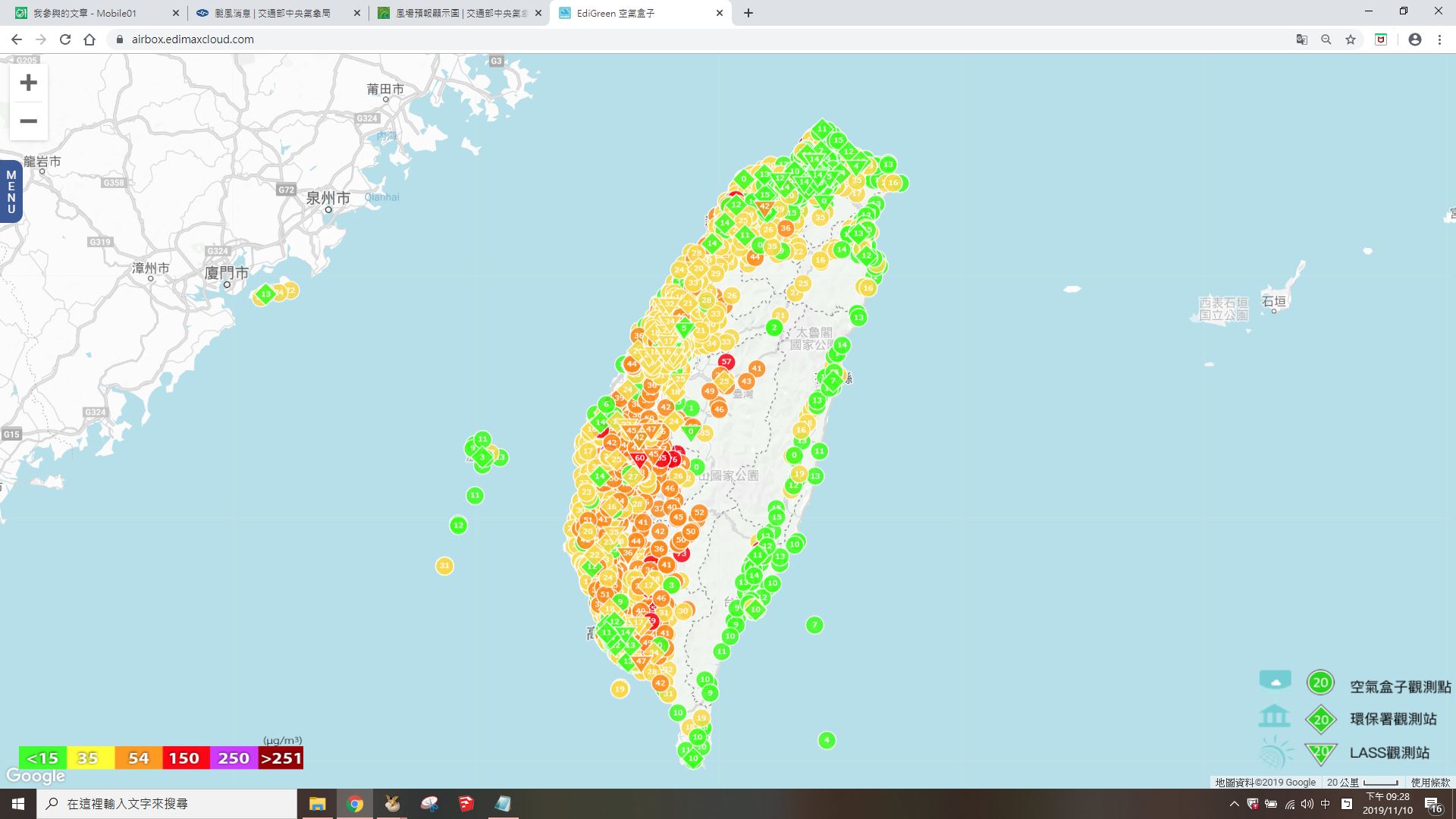The height and width of the screenshot is (819, 1456).
Task: Close the 風場預報顯示圖 tab
Action: pos(538,13)
